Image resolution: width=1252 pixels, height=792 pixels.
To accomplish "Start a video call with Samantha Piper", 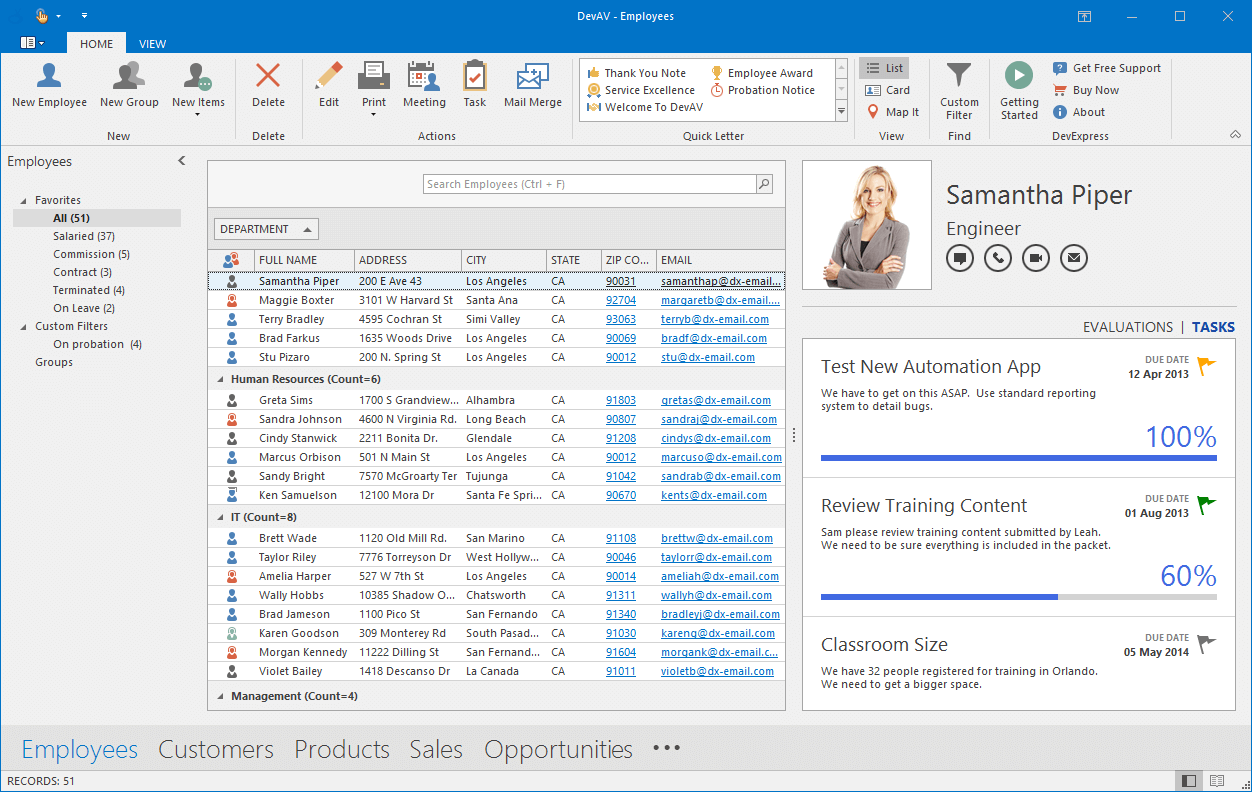I will coord(1035,258).
